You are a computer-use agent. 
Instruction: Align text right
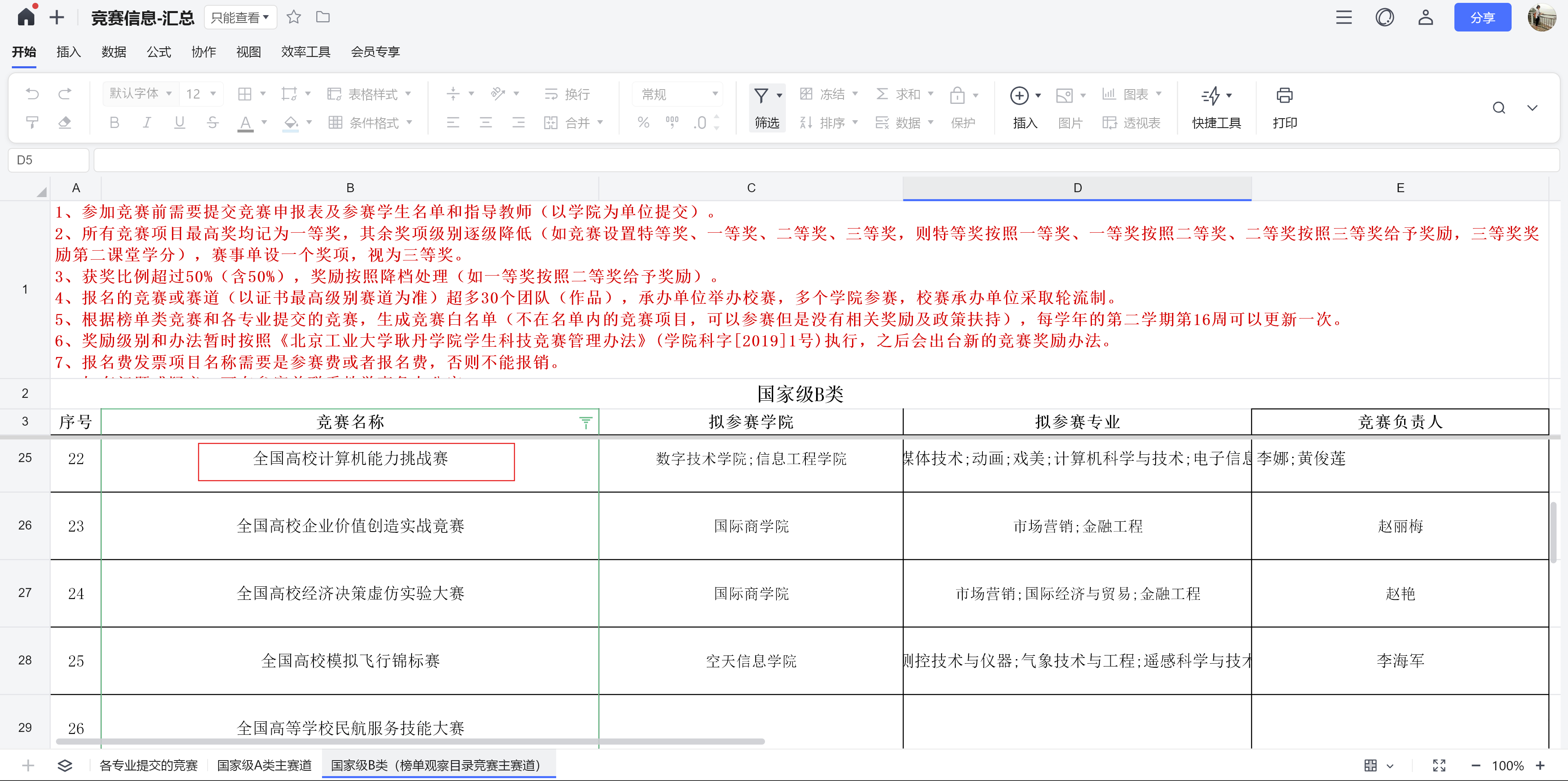pyautogui.click(x=518, y=122)
